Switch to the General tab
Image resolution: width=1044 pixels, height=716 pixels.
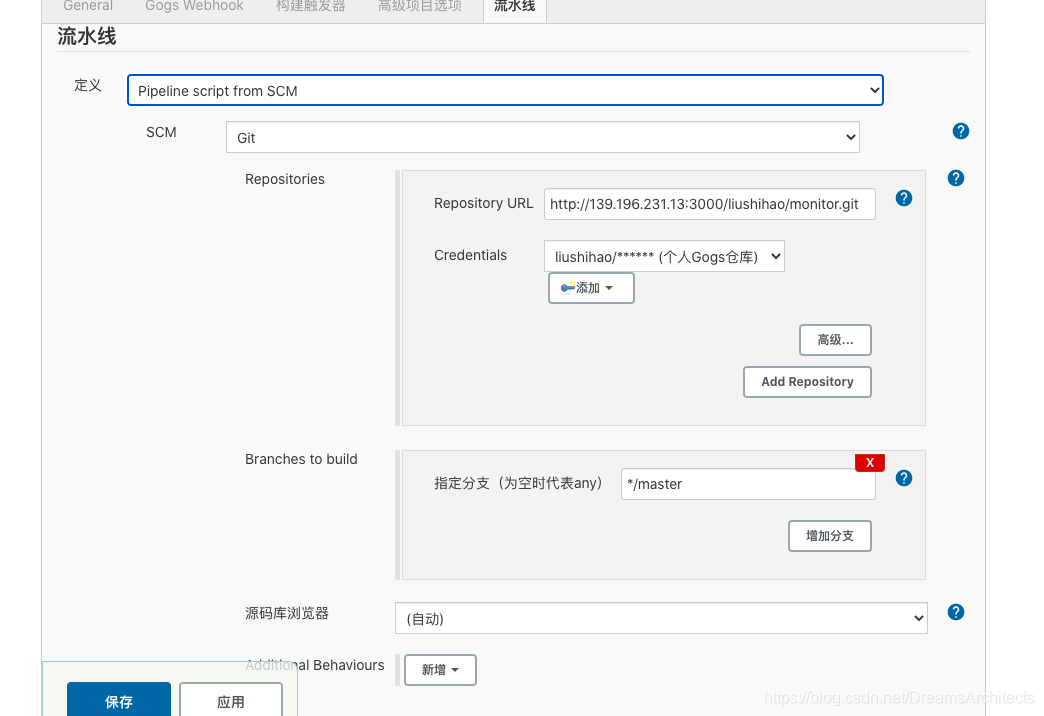pyautogui.click(x=87, y=6)
